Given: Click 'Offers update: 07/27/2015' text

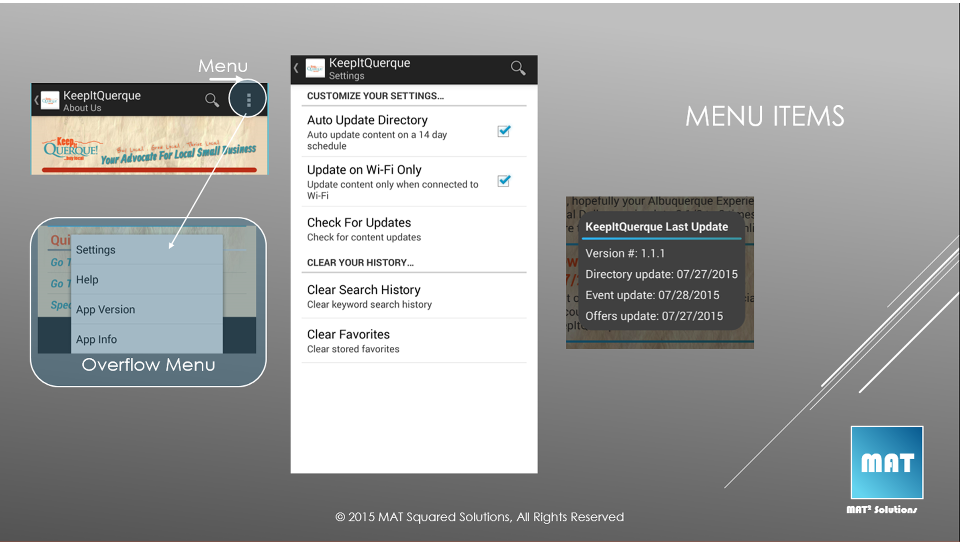Looking at the screenshot, I should (x=654, y=316).
